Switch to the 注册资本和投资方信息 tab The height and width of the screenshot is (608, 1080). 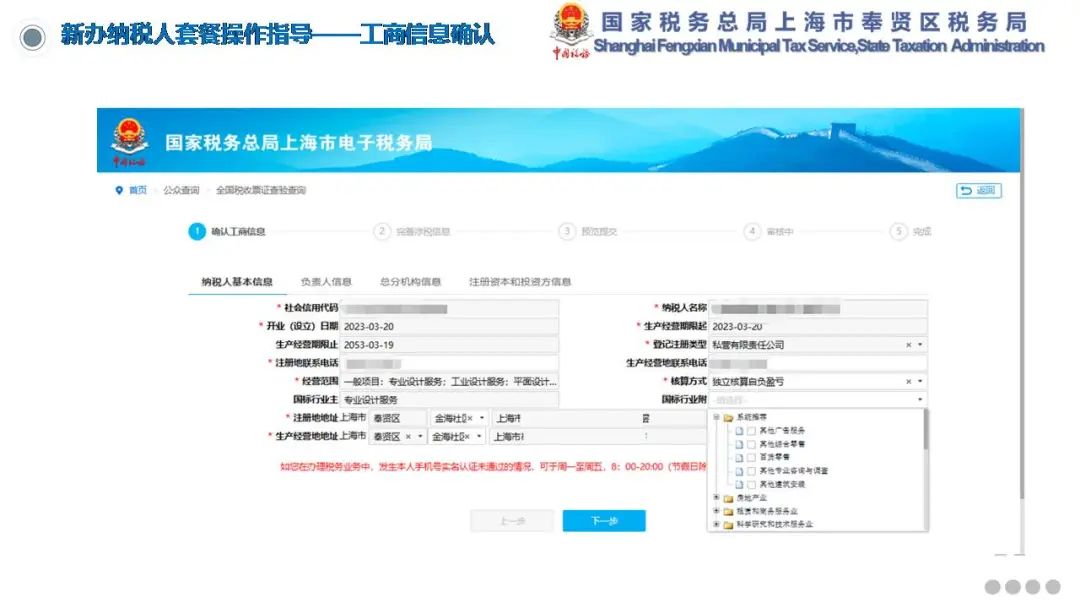tap(520, 282)
